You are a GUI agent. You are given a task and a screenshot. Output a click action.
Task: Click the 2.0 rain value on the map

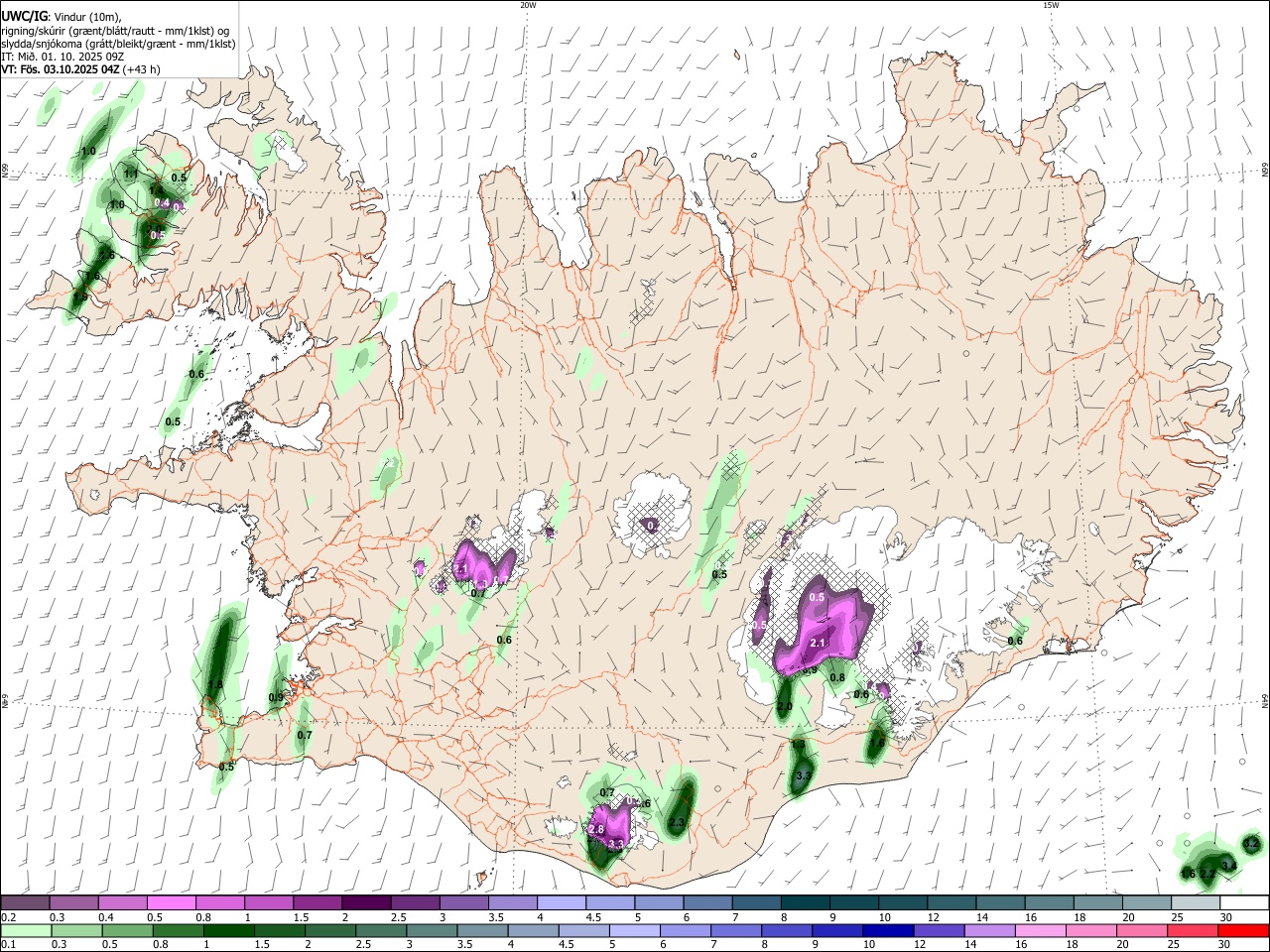coord(784,706)
